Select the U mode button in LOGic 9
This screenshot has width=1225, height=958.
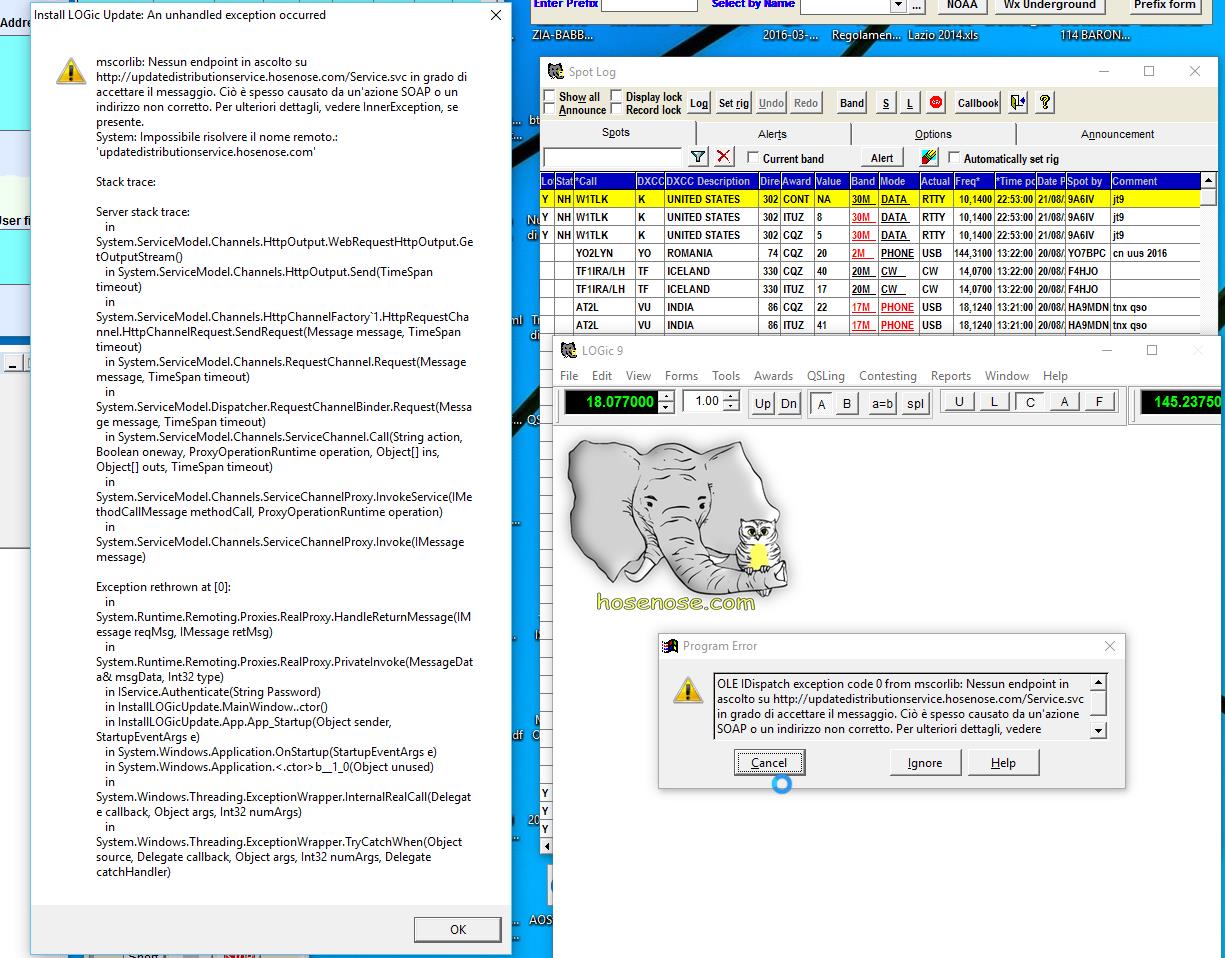pos(959,402)
